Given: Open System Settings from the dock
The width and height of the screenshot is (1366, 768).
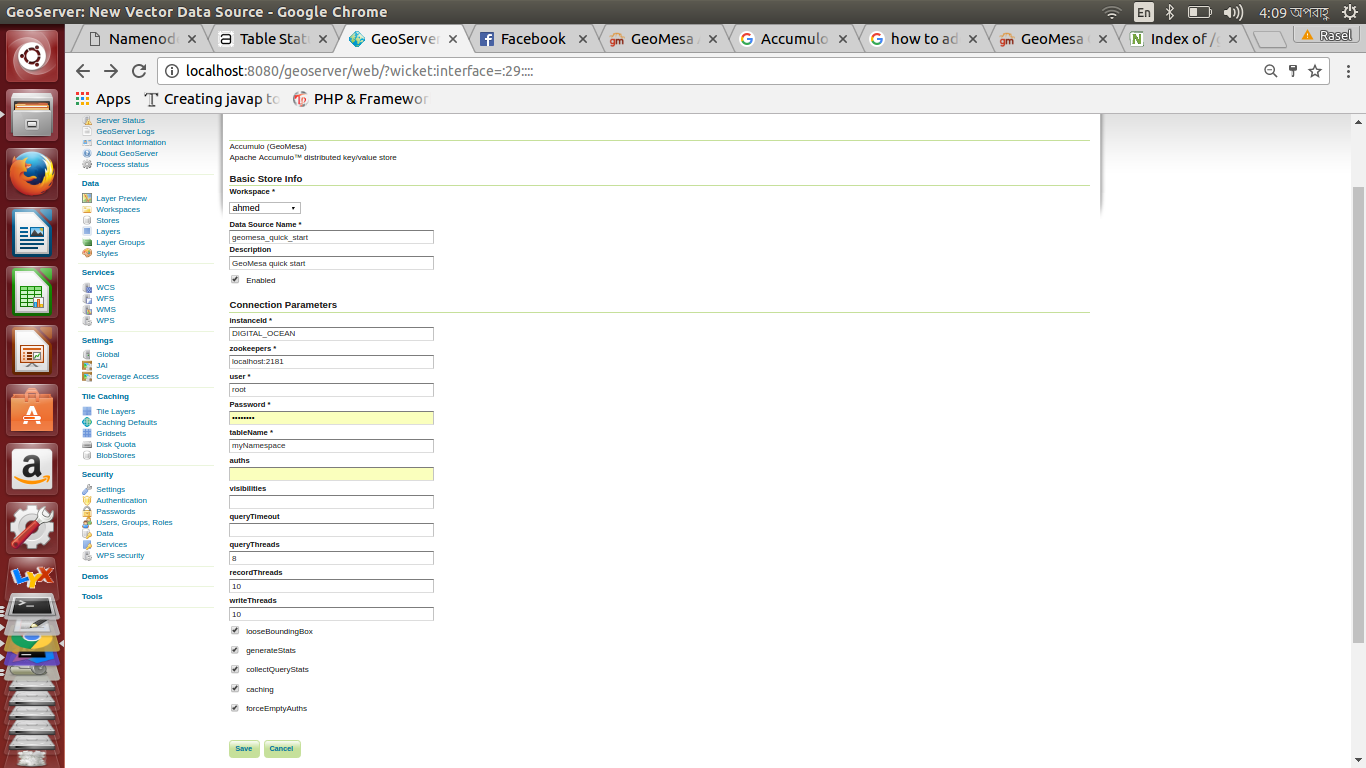Looking at the screenshot, I should (x=33, y=528).
